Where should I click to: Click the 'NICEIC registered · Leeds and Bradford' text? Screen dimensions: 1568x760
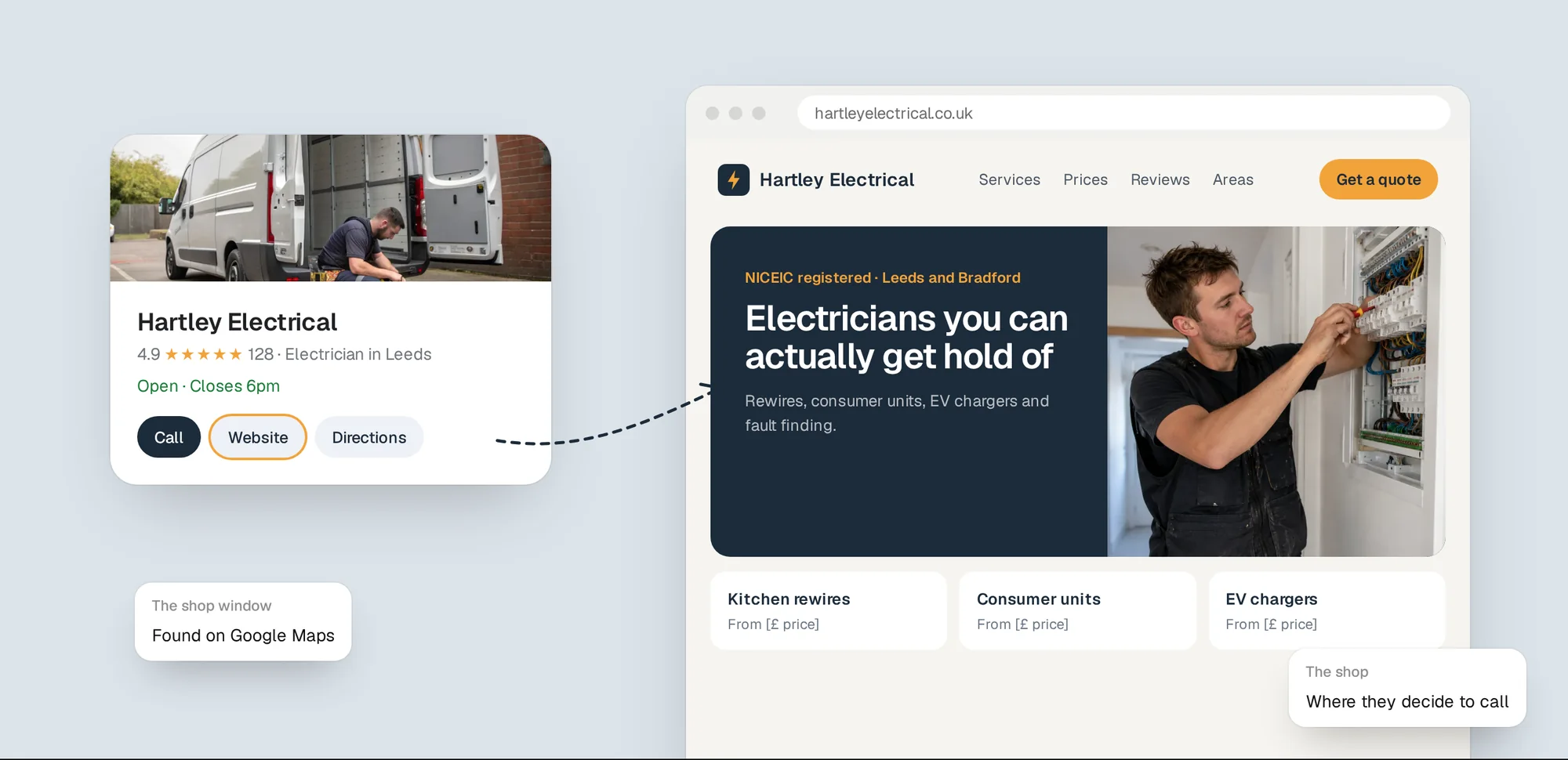(883, 277)
